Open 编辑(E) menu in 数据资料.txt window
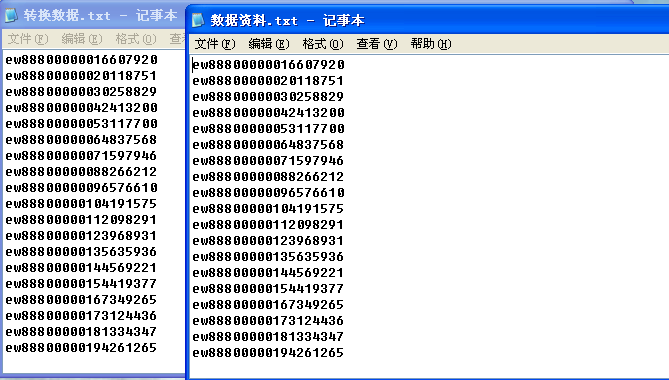The width and height of the screenshot is (669, 380). (269, 44)
